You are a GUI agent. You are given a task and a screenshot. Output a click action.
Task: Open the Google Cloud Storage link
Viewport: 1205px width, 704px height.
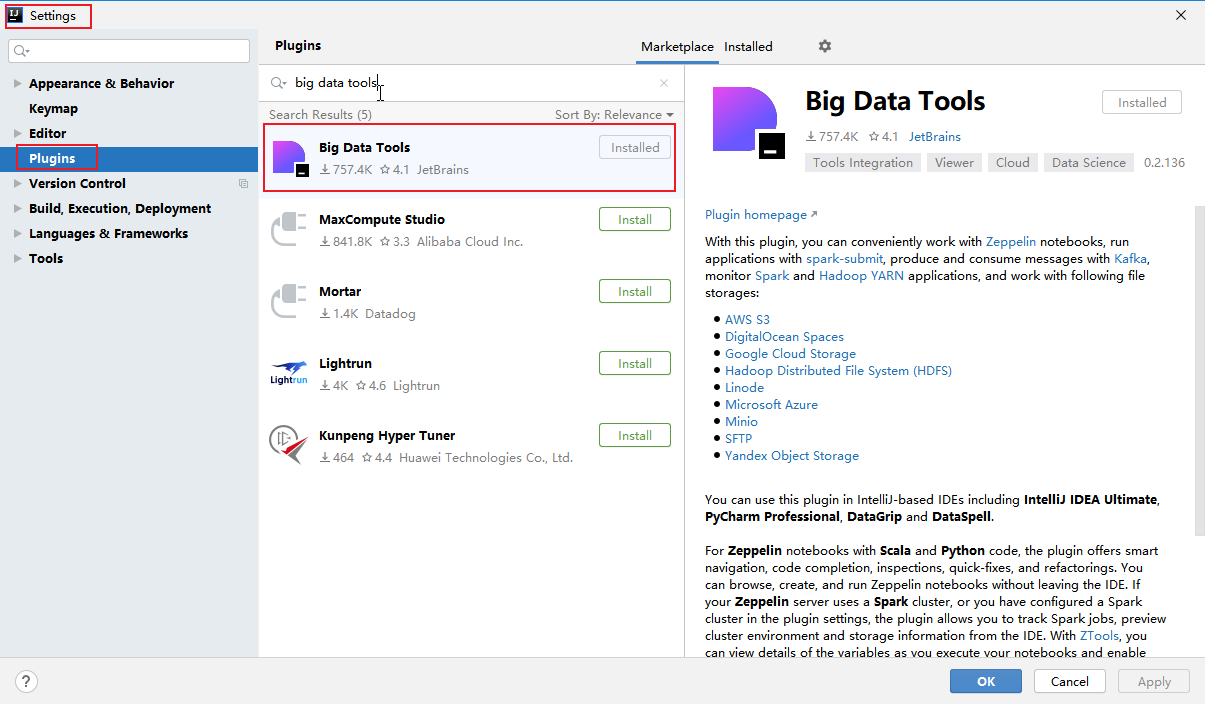tap(790, 354)
